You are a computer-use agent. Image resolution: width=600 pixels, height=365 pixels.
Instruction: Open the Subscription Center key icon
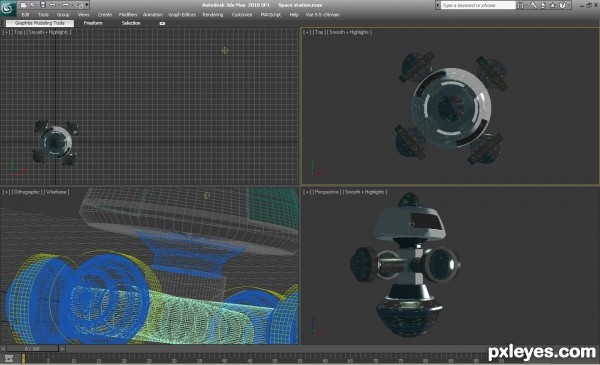(x=533, y=5)
